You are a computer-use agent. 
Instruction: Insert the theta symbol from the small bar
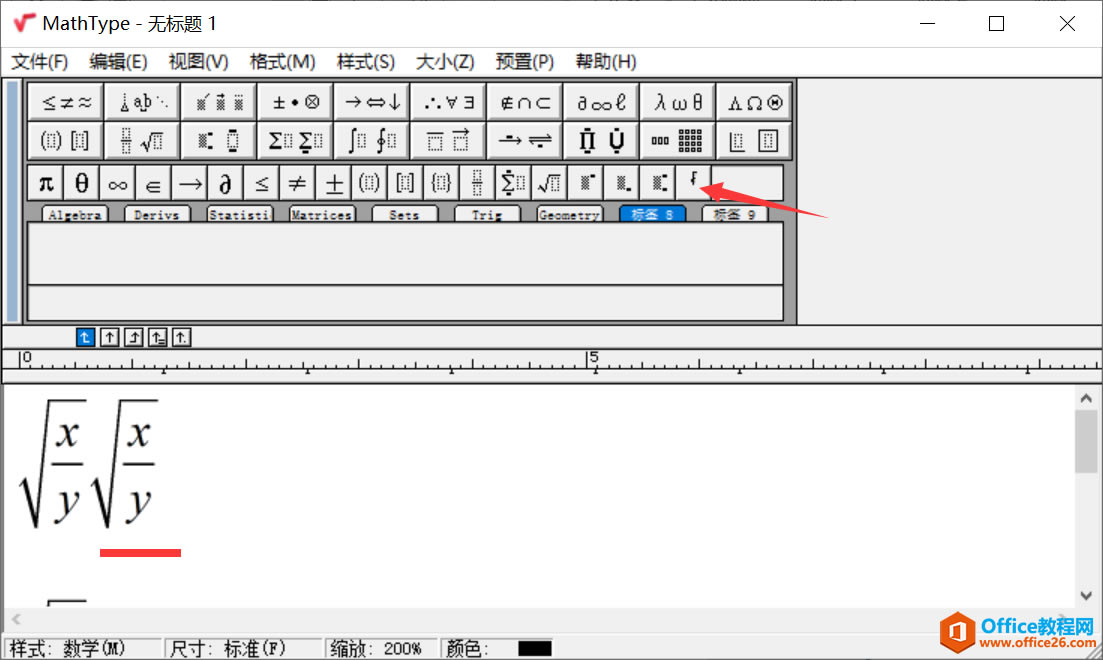click(x=81, y=182)
